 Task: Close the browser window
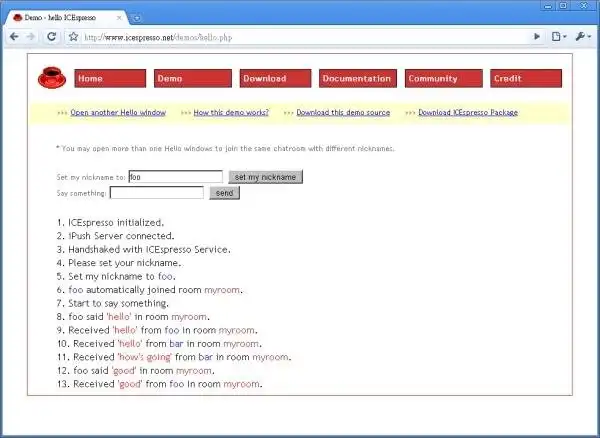[584, 6]
